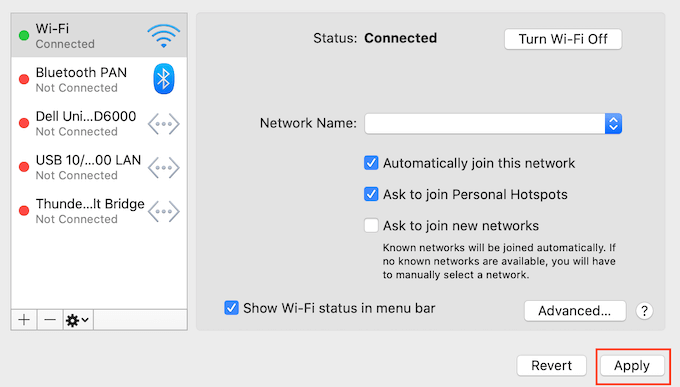Select the Bluetooth PAN service

[99, 79]
